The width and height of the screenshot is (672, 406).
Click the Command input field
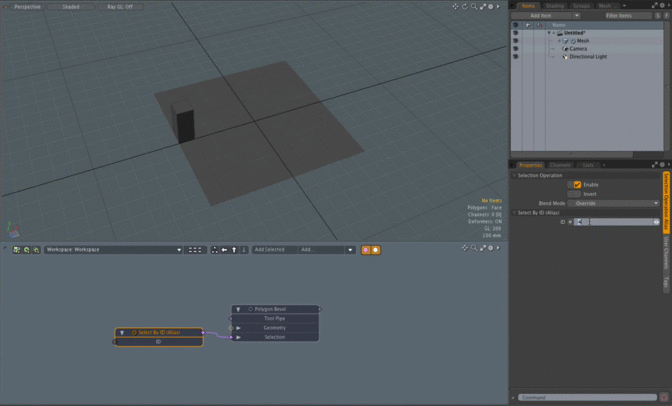pyautogui.click(x=588, y=398)
